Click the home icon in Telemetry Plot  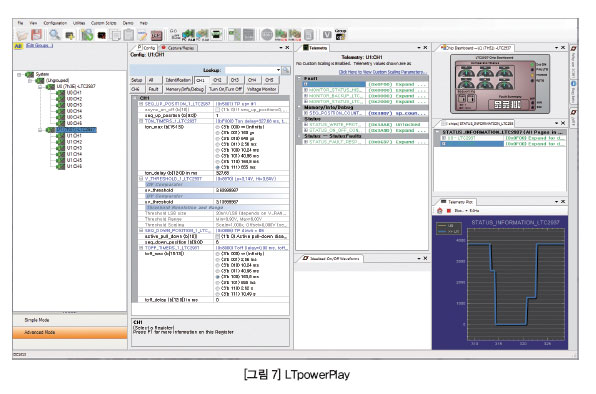440,210
